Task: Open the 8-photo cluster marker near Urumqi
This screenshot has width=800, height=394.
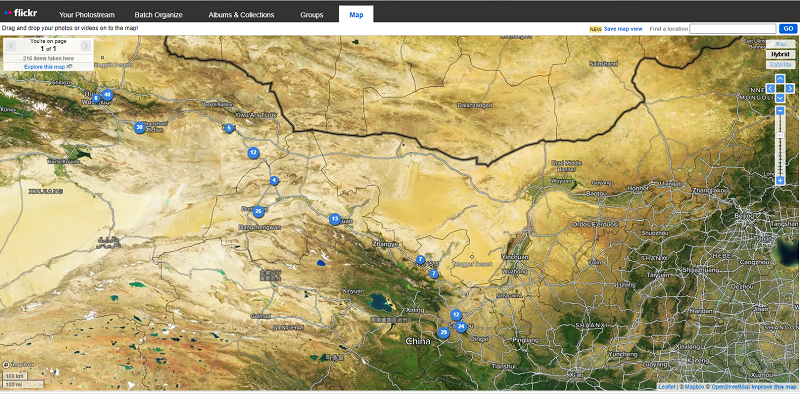Action: pos(96,98)
